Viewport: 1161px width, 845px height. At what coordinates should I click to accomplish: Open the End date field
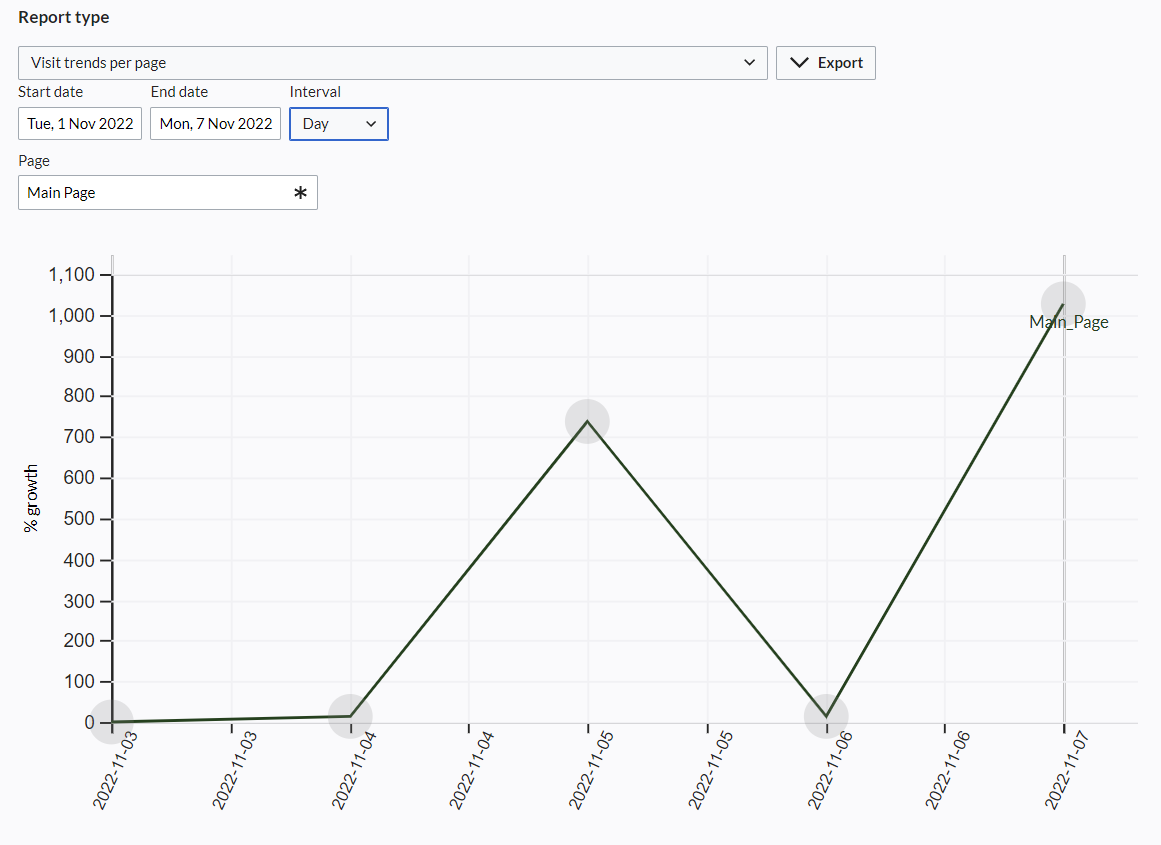tap(215, 124)
